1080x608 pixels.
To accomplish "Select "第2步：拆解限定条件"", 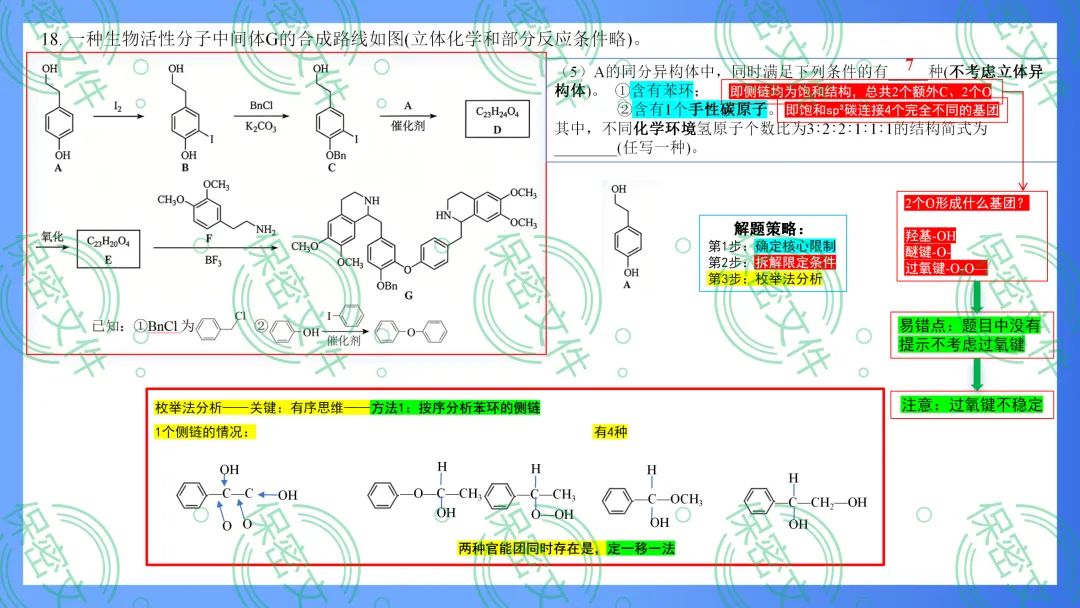I will [772, 262].
